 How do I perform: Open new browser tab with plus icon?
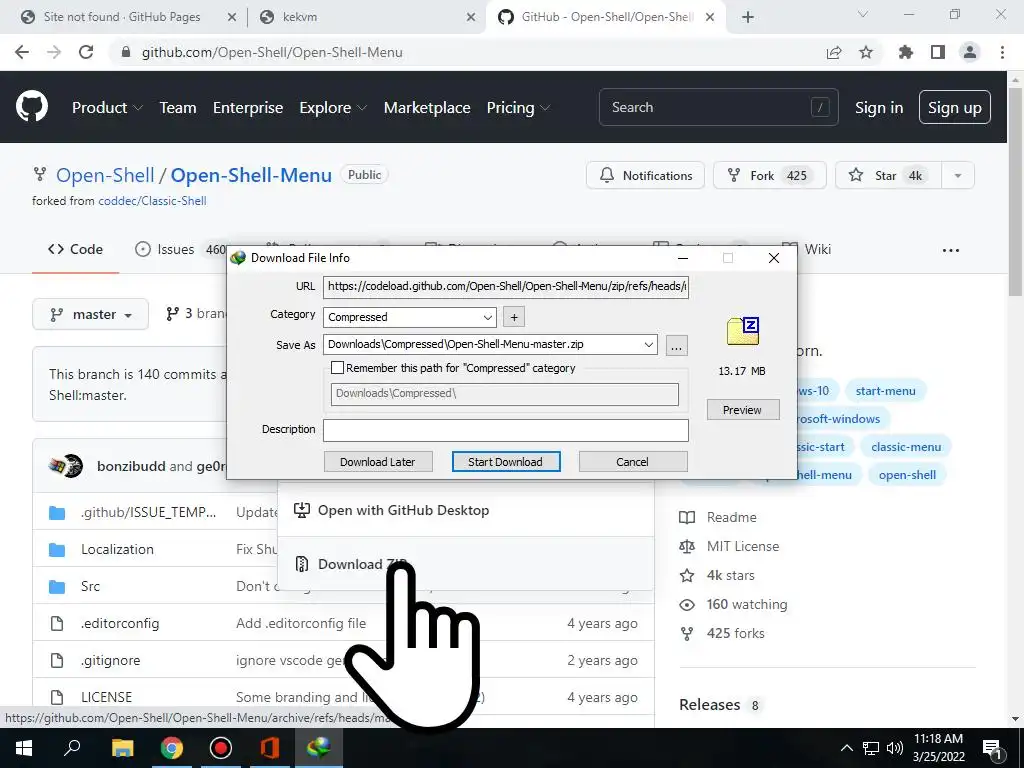[x=748, y=17]
